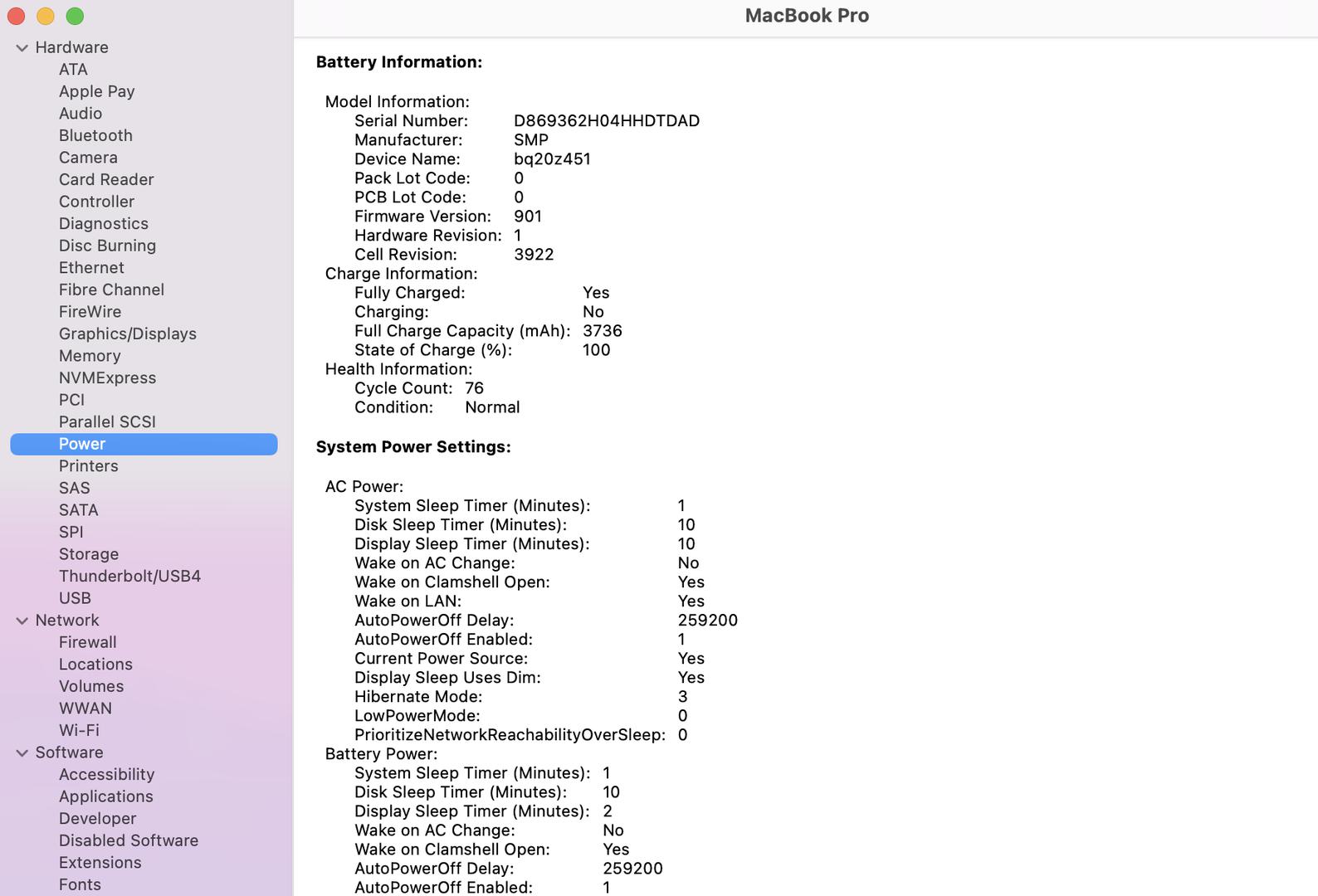Select WWAN in the sidebar
The width and height of the screenshot is (1318, 896).
coord(85,709)
